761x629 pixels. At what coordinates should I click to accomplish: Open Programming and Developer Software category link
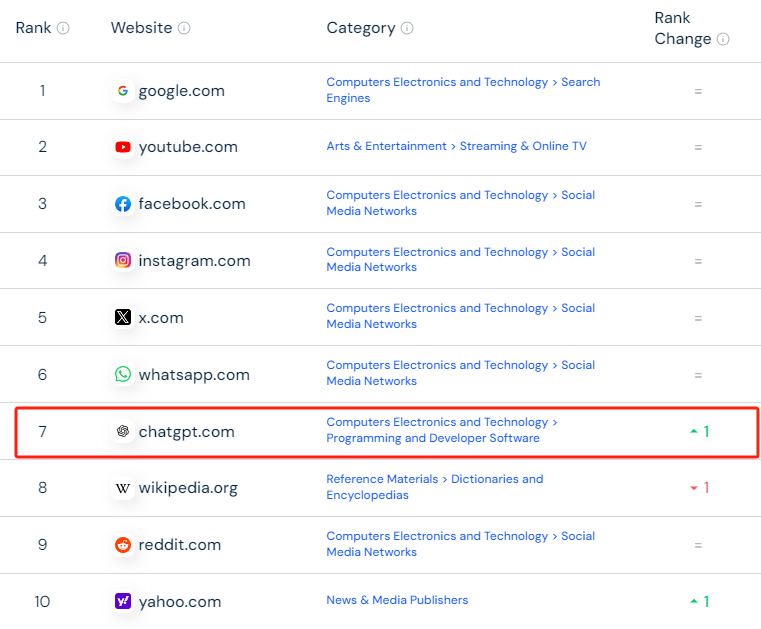pos(433,438)
